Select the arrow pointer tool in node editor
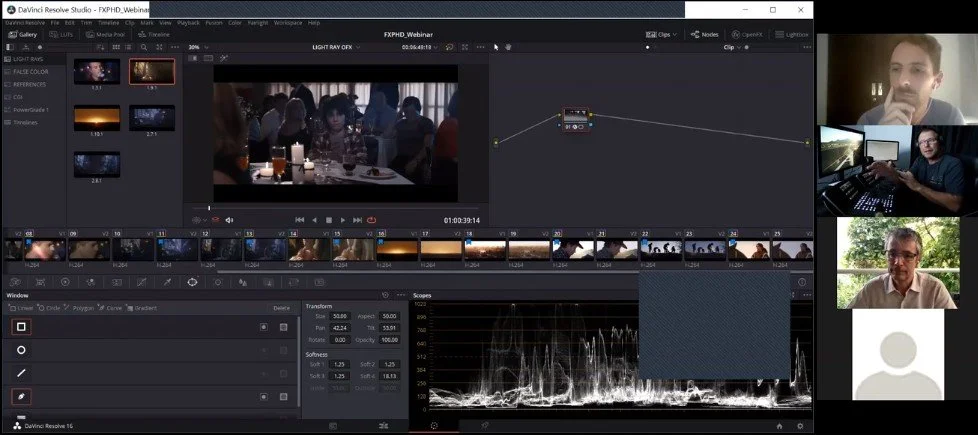 (x=496, y=47)
